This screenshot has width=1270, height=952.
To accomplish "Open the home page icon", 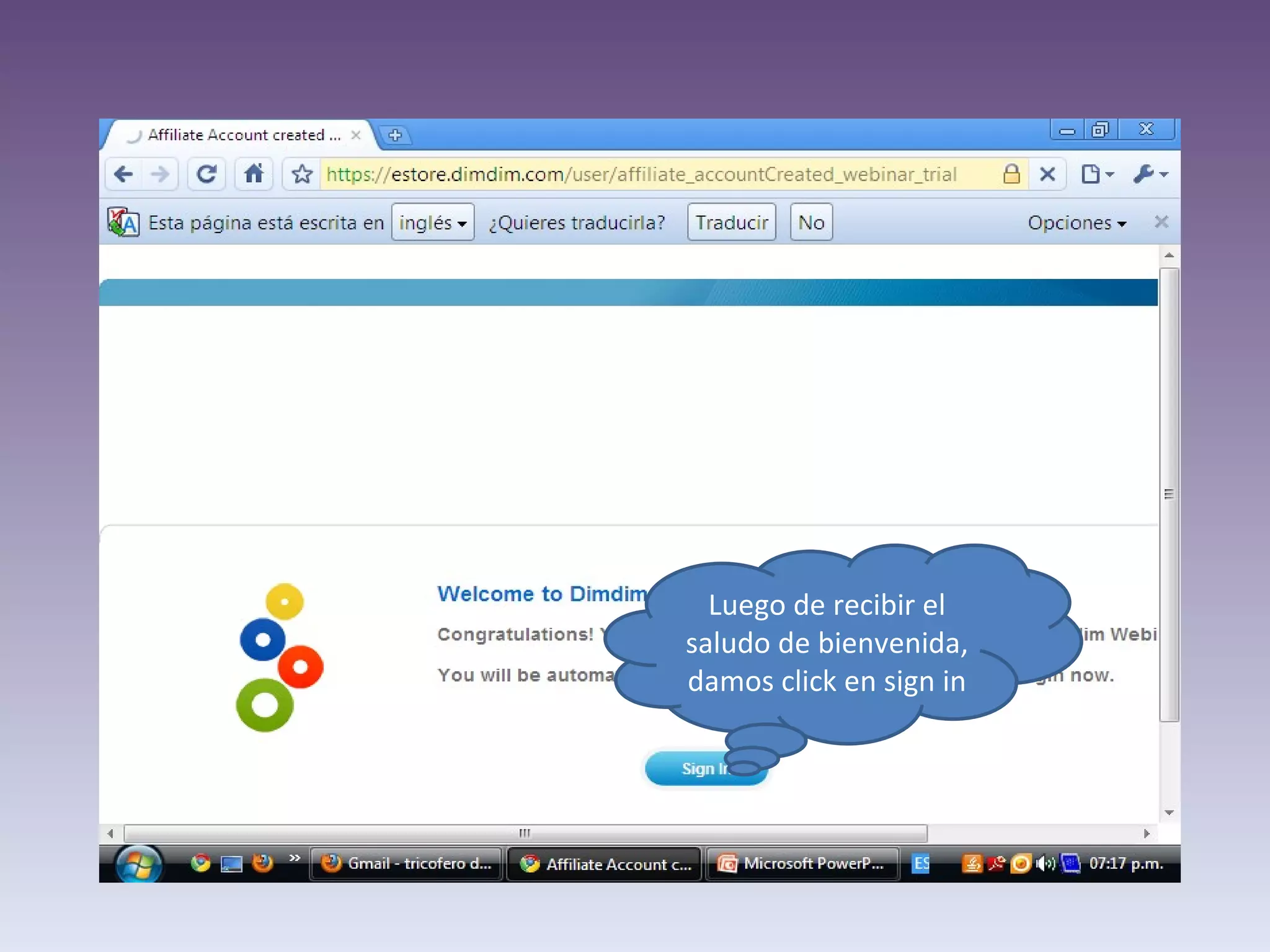I will [x=254, y=174].
